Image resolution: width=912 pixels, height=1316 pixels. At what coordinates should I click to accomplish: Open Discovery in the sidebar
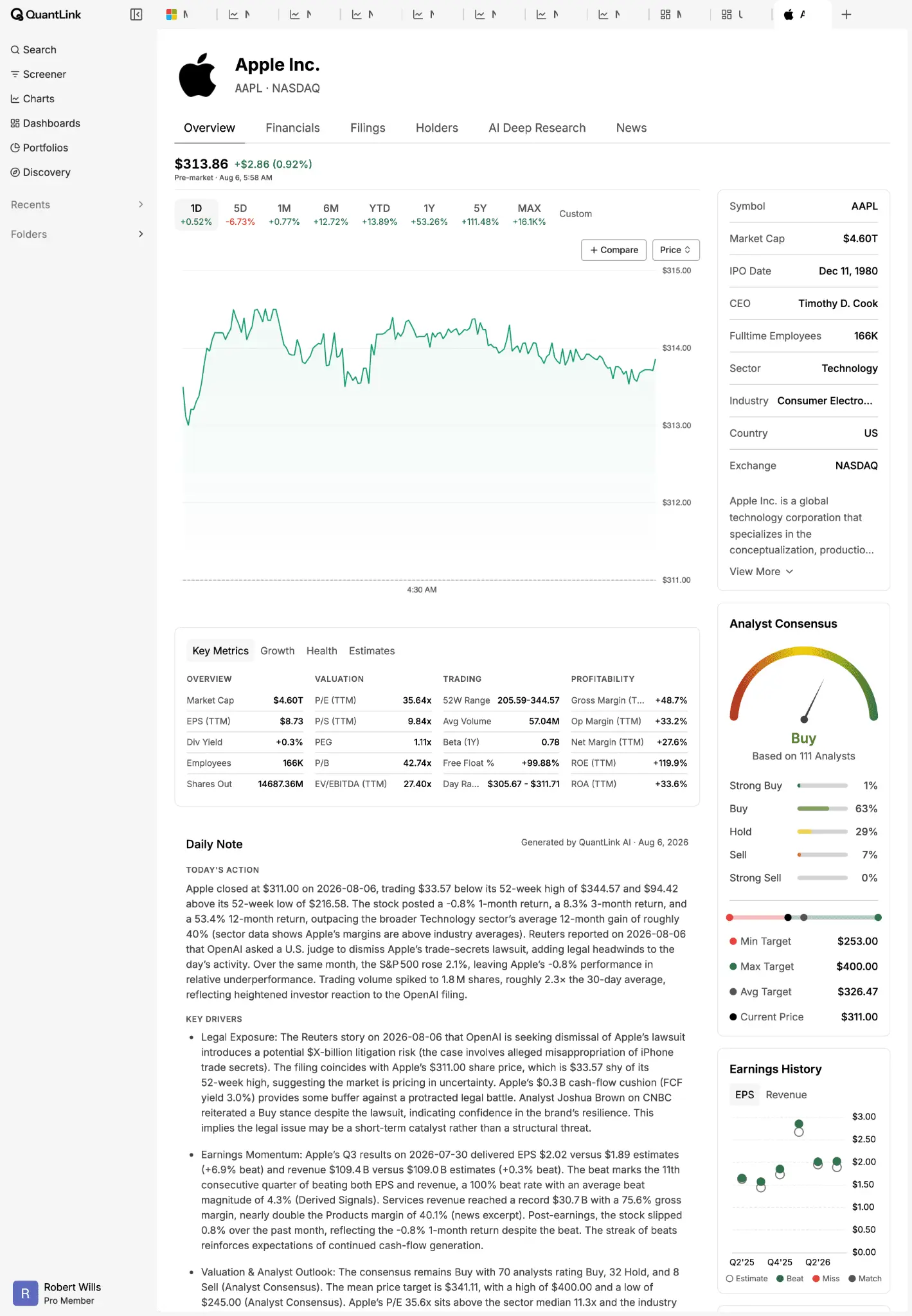[40, 172]
